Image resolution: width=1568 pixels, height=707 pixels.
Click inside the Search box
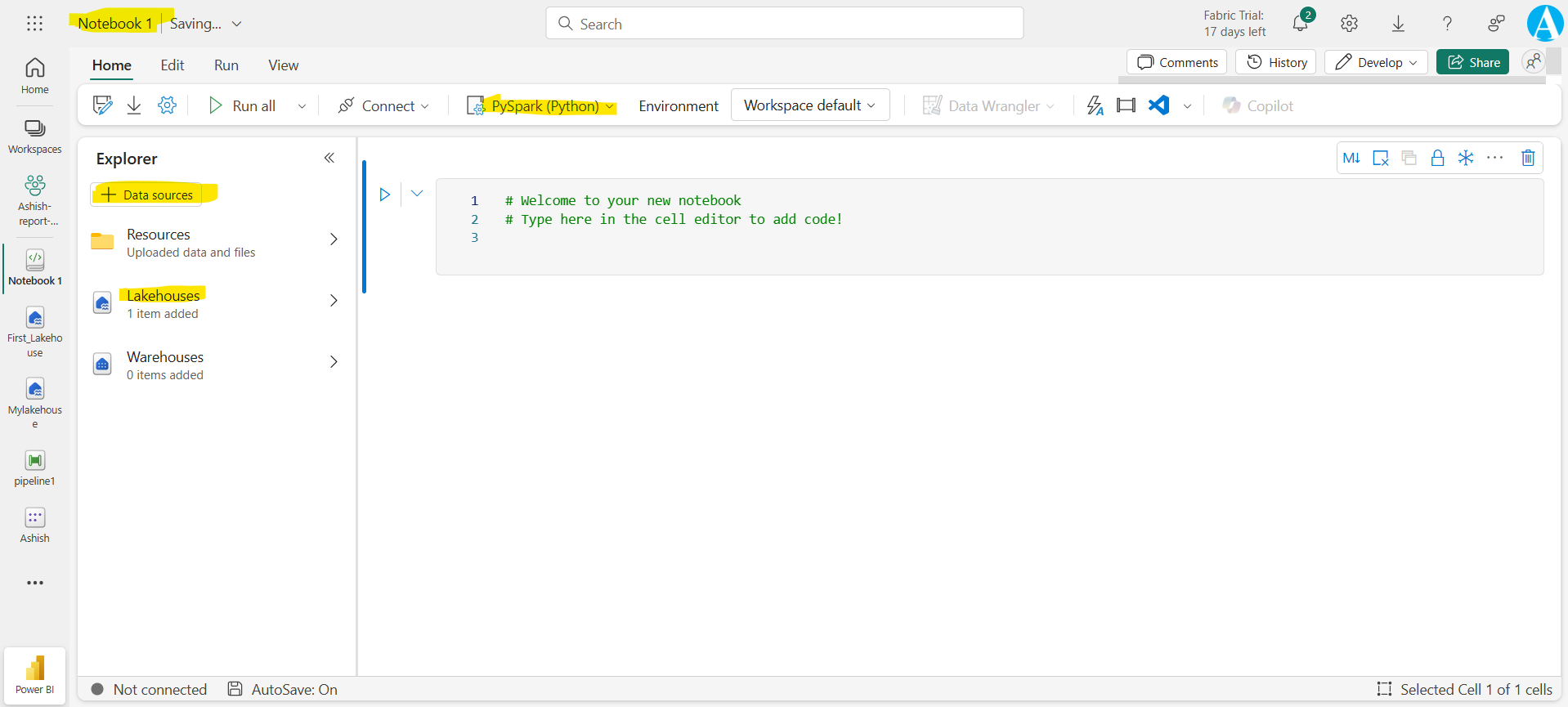point(785,24)
